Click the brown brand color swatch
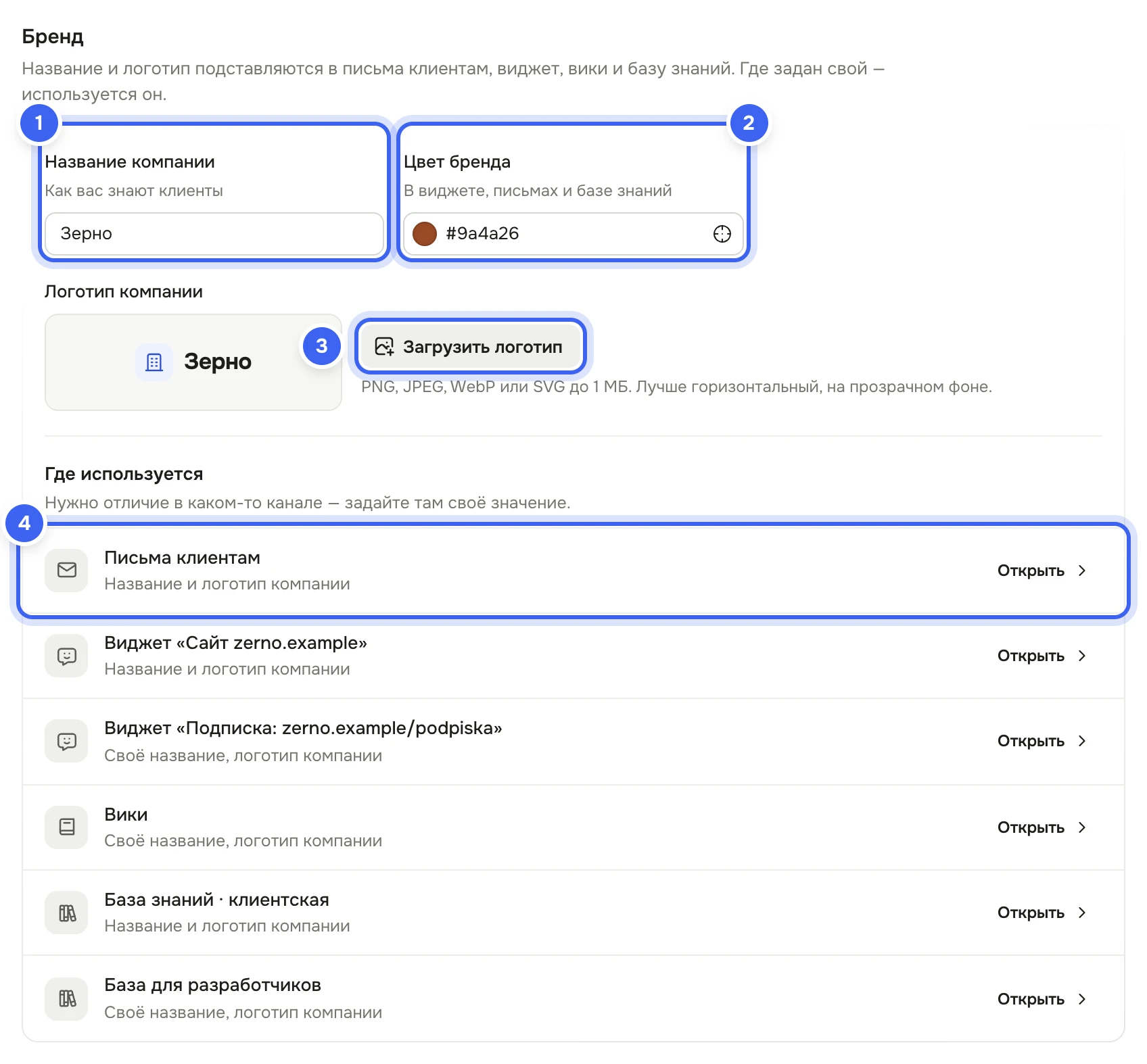This screenshot has height=1064, width=1147. pos(425,234)
